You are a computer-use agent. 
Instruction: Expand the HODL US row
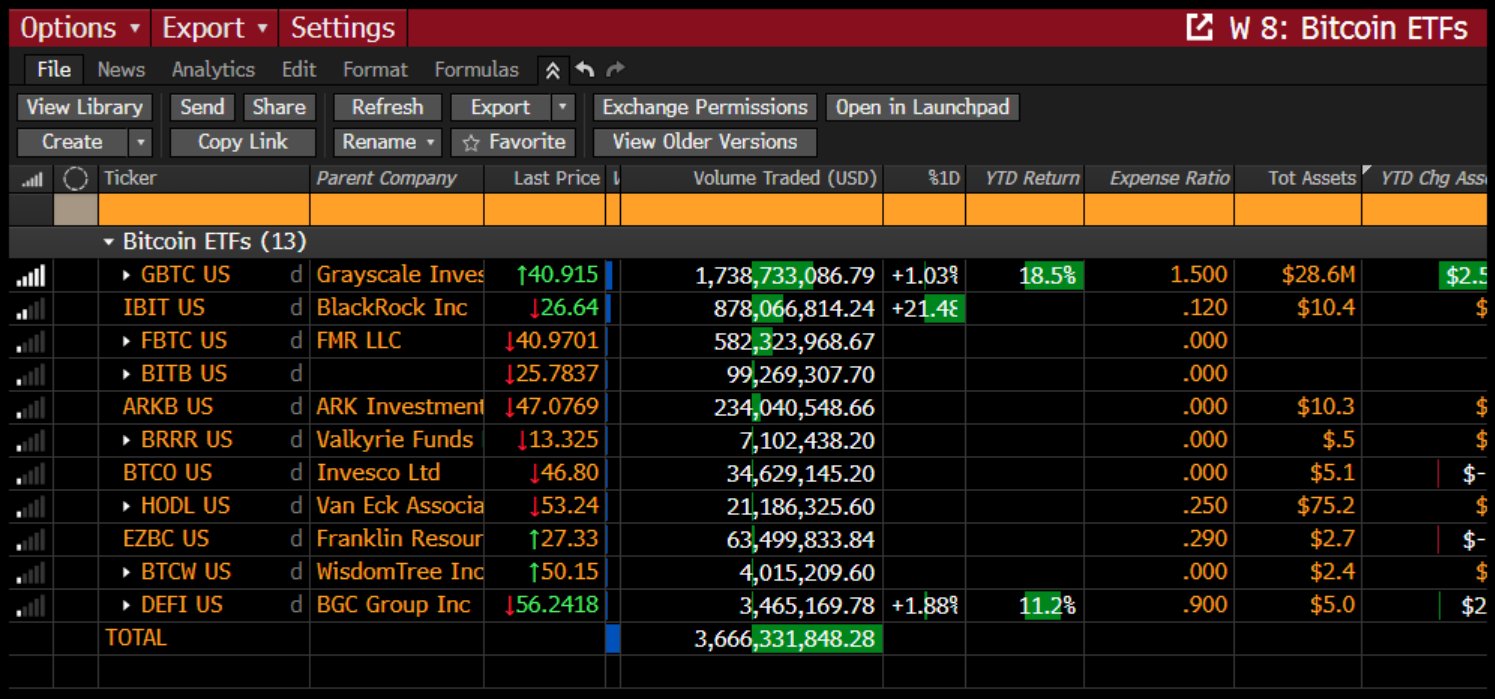click(127, 506)
